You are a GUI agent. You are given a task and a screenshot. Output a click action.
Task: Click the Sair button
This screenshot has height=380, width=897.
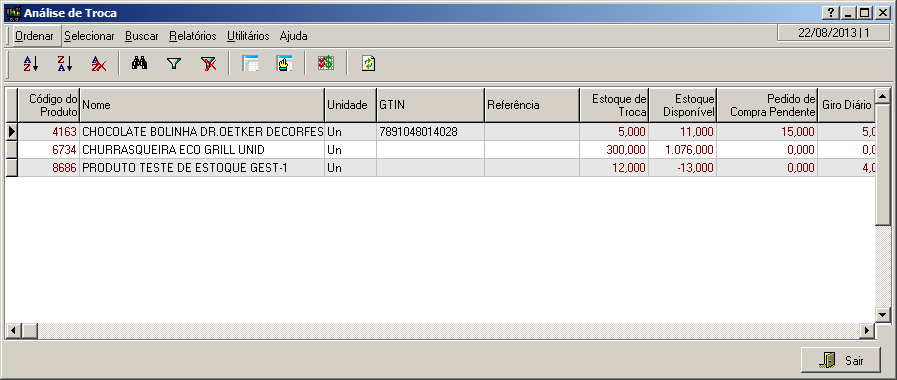pyautogui.click(x=840, y=361)
